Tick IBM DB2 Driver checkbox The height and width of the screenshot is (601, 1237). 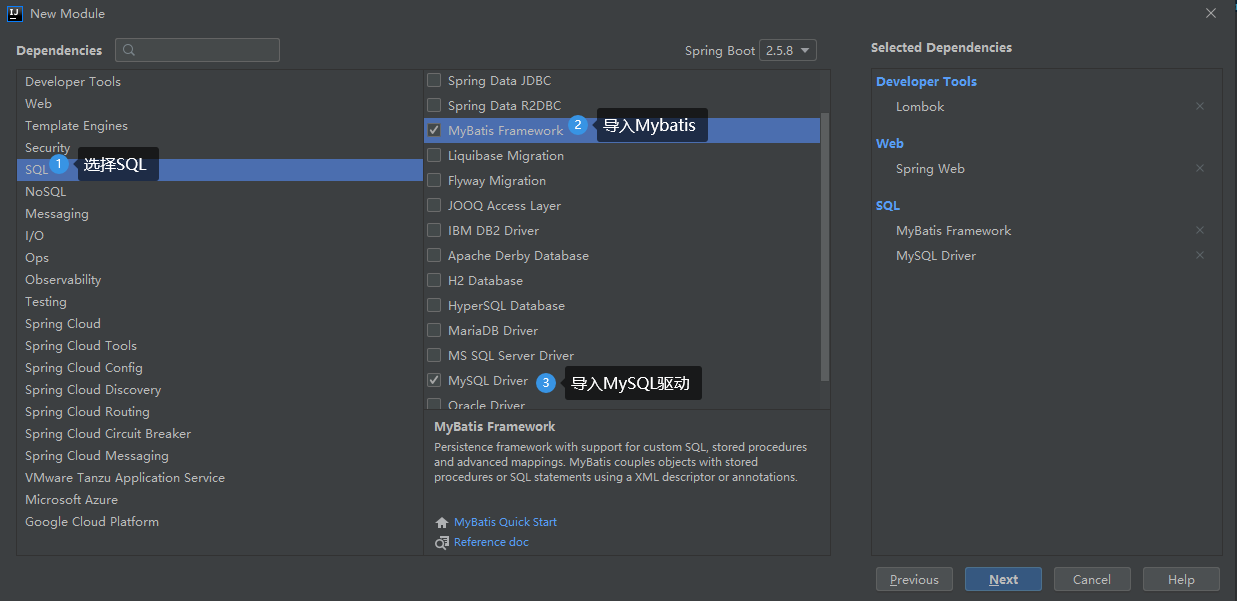(x=434, y=230)
